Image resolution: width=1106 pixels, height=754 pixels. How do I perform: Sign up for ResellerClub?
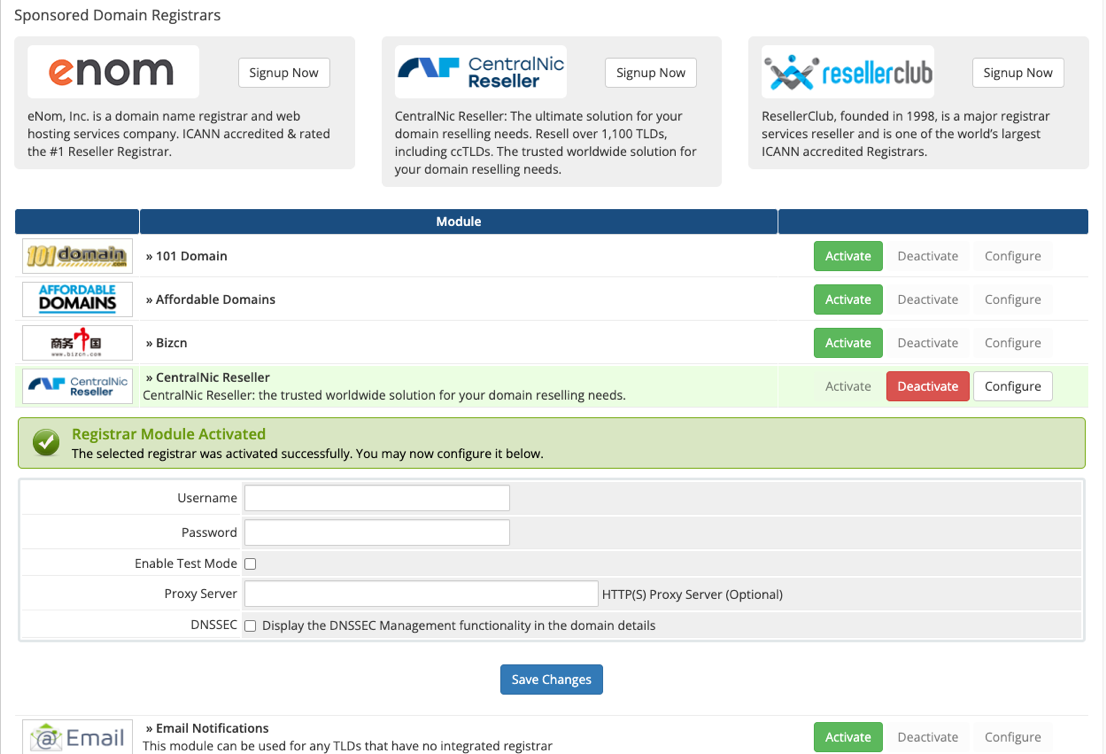click(x=1018, y=73)
